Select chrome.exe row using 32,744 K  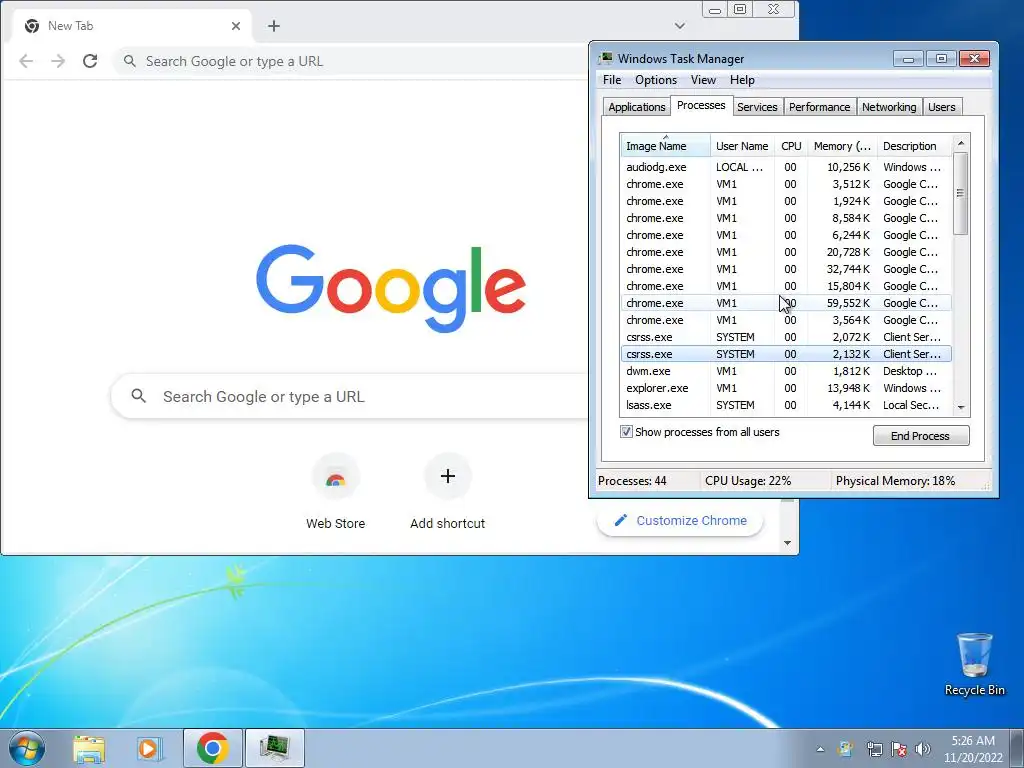pyautogui.click(x=786, y=269)
